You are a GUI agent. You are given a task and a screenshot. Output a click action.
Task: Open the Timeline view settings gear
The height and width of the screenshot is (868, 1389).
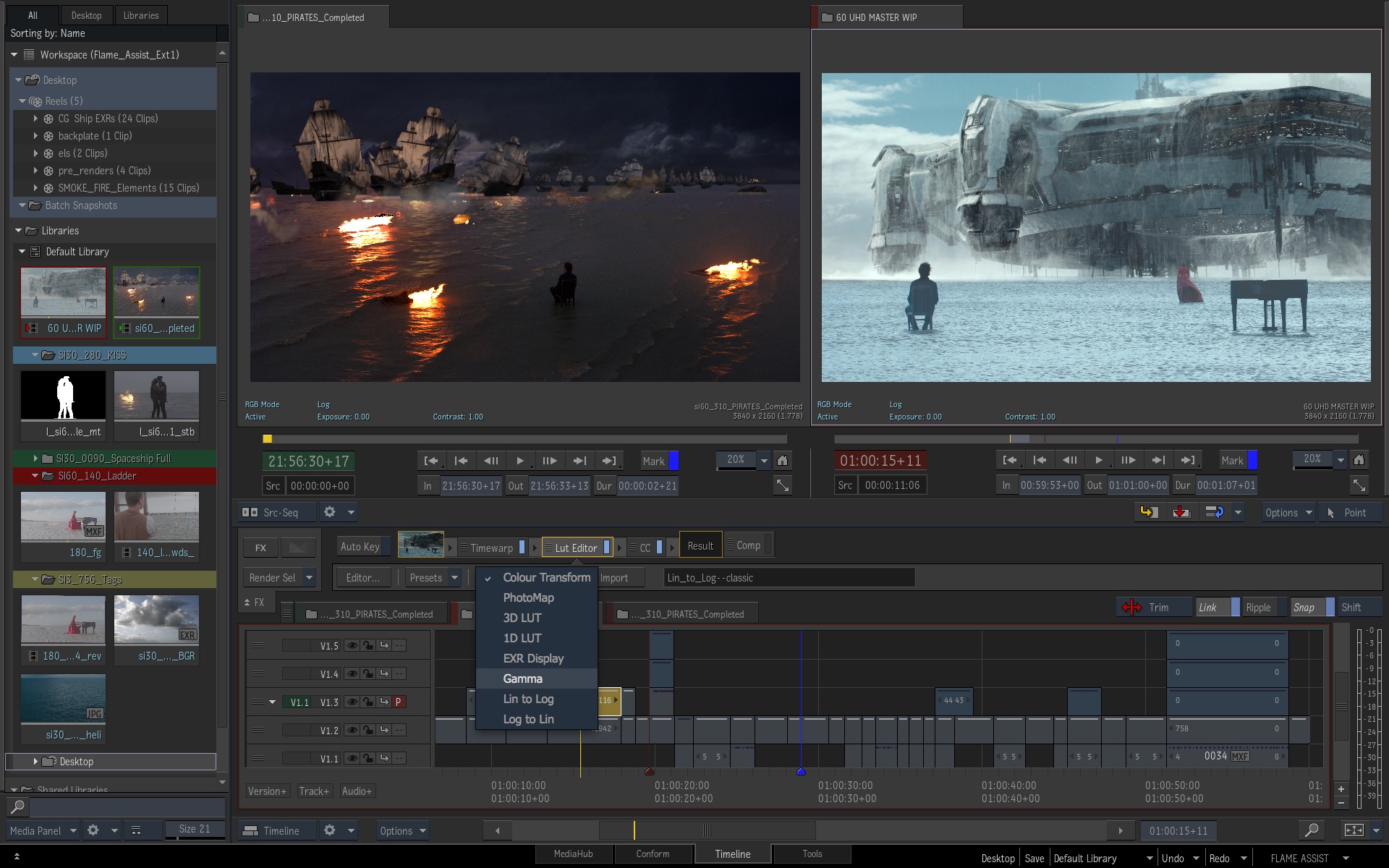click(x=329, y=830)
